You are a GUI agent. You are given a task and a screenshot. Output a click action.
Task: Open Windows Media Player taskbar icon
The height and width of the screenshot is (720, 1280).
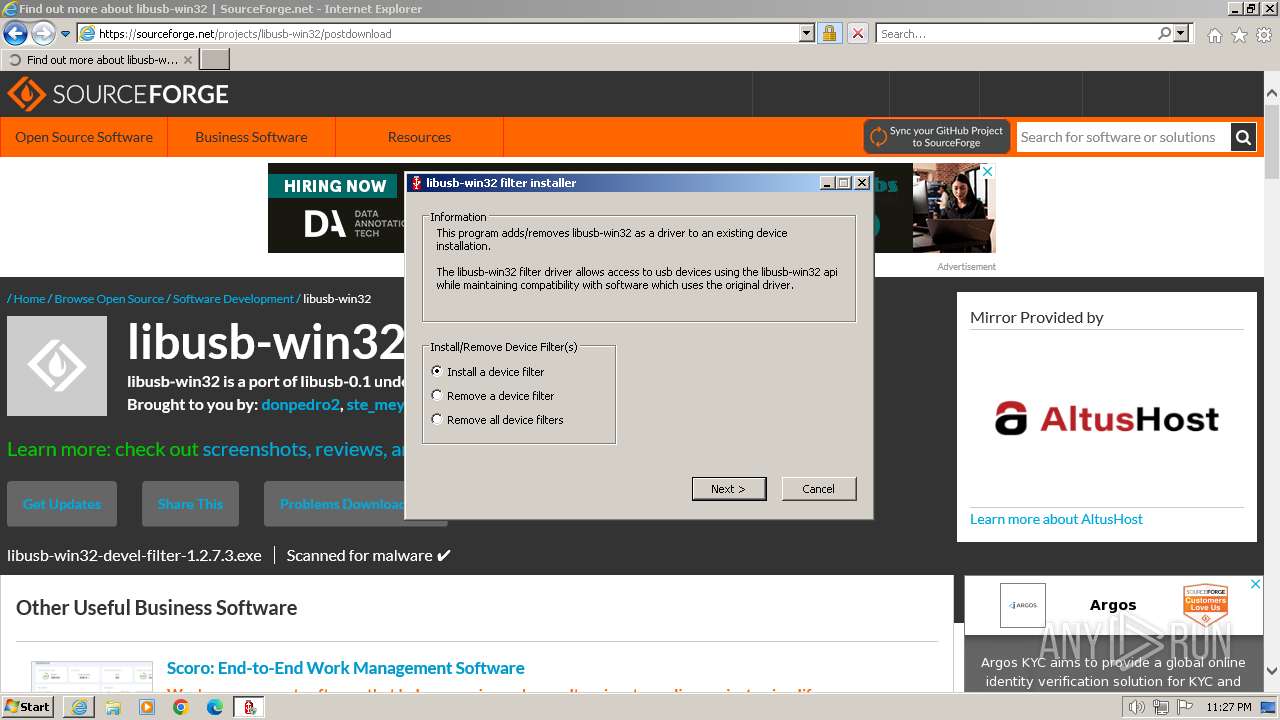(147, 707)
